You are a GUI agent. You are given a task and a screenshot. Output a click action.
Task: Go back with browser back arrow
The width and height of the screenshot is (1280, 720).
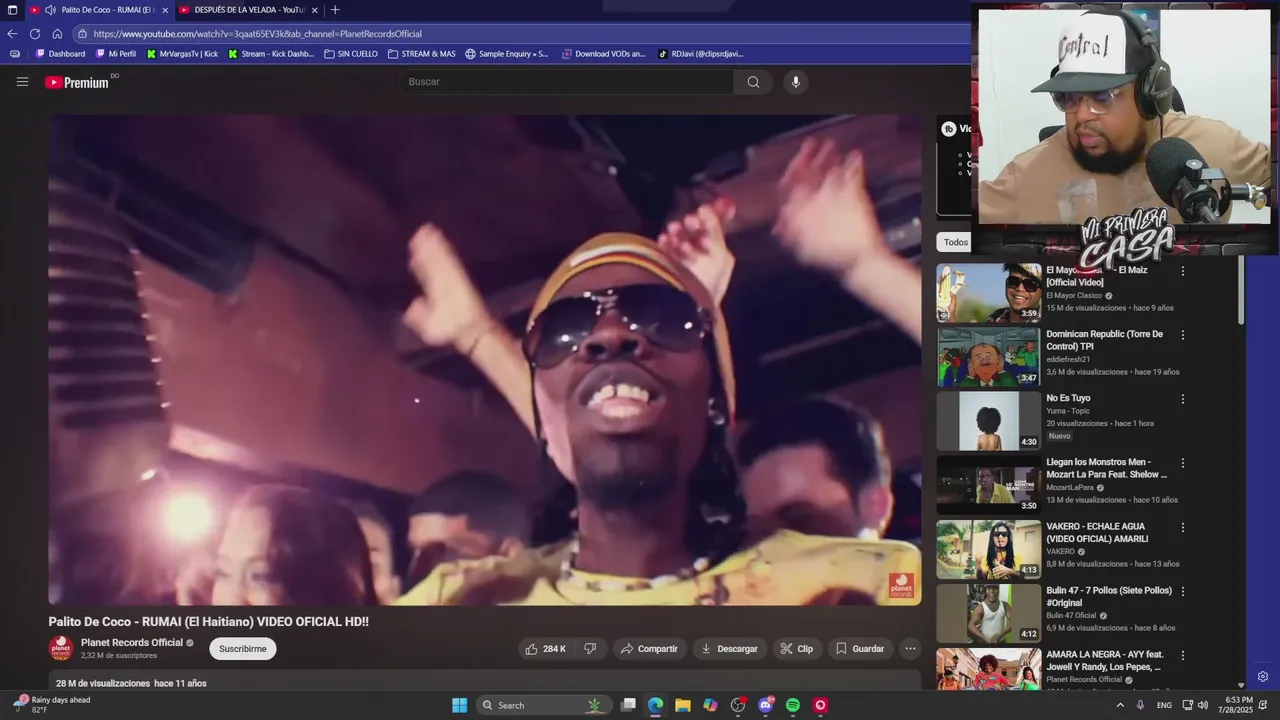click(x=12, y=33)
